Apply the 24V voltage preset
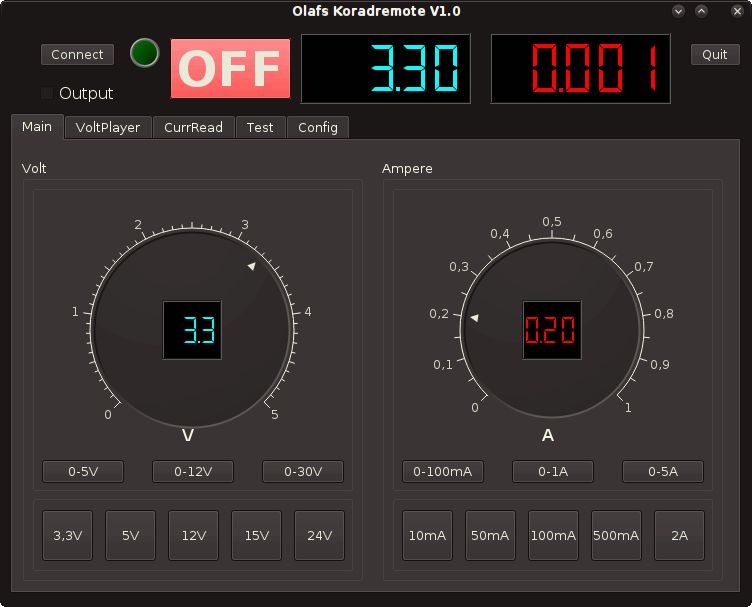 point(319,535)
